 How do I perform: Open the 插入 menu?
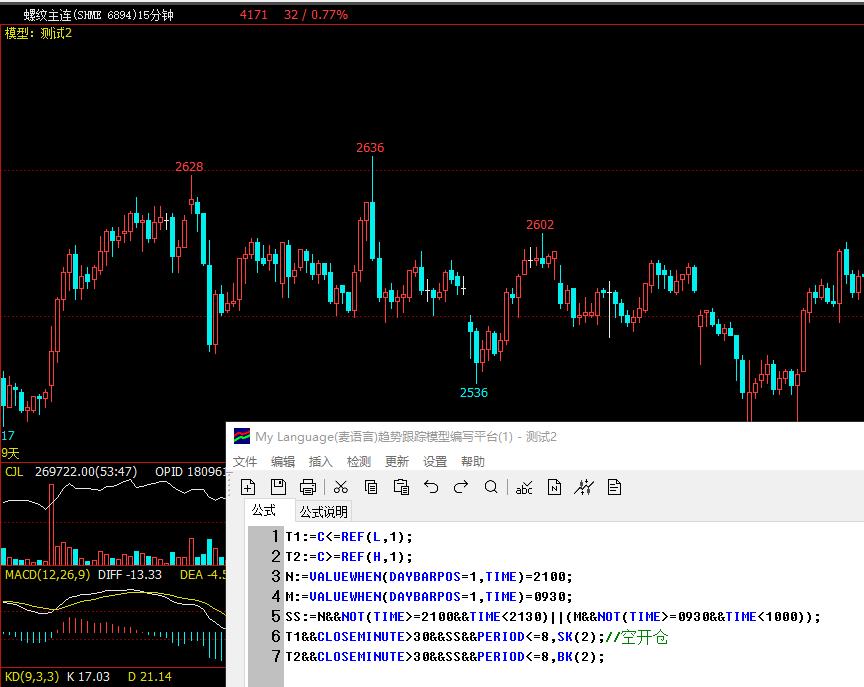(321, 462)
